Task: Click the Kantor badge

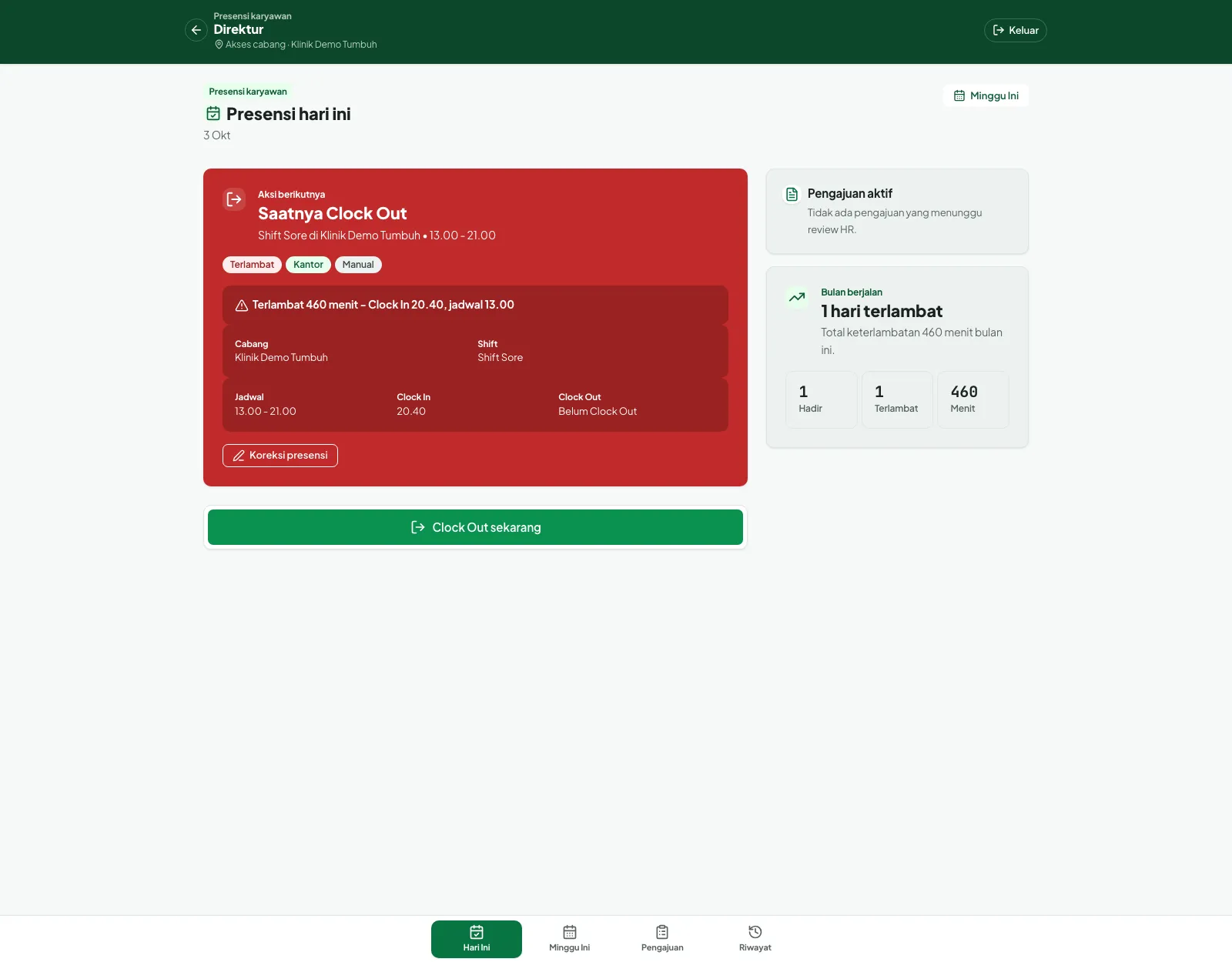Action: [x=308, y=265]
